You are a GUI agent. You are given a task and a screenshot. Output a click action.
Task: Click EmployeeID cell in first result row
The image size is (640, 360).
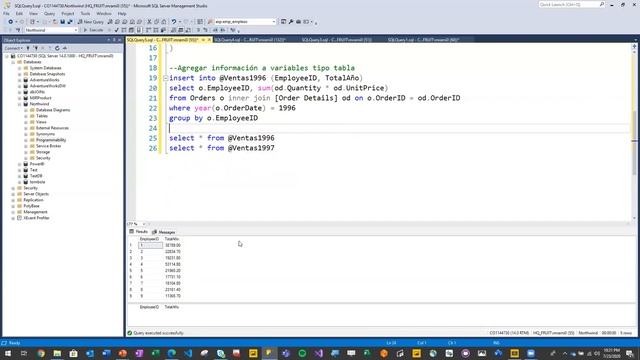click(151, 245)
